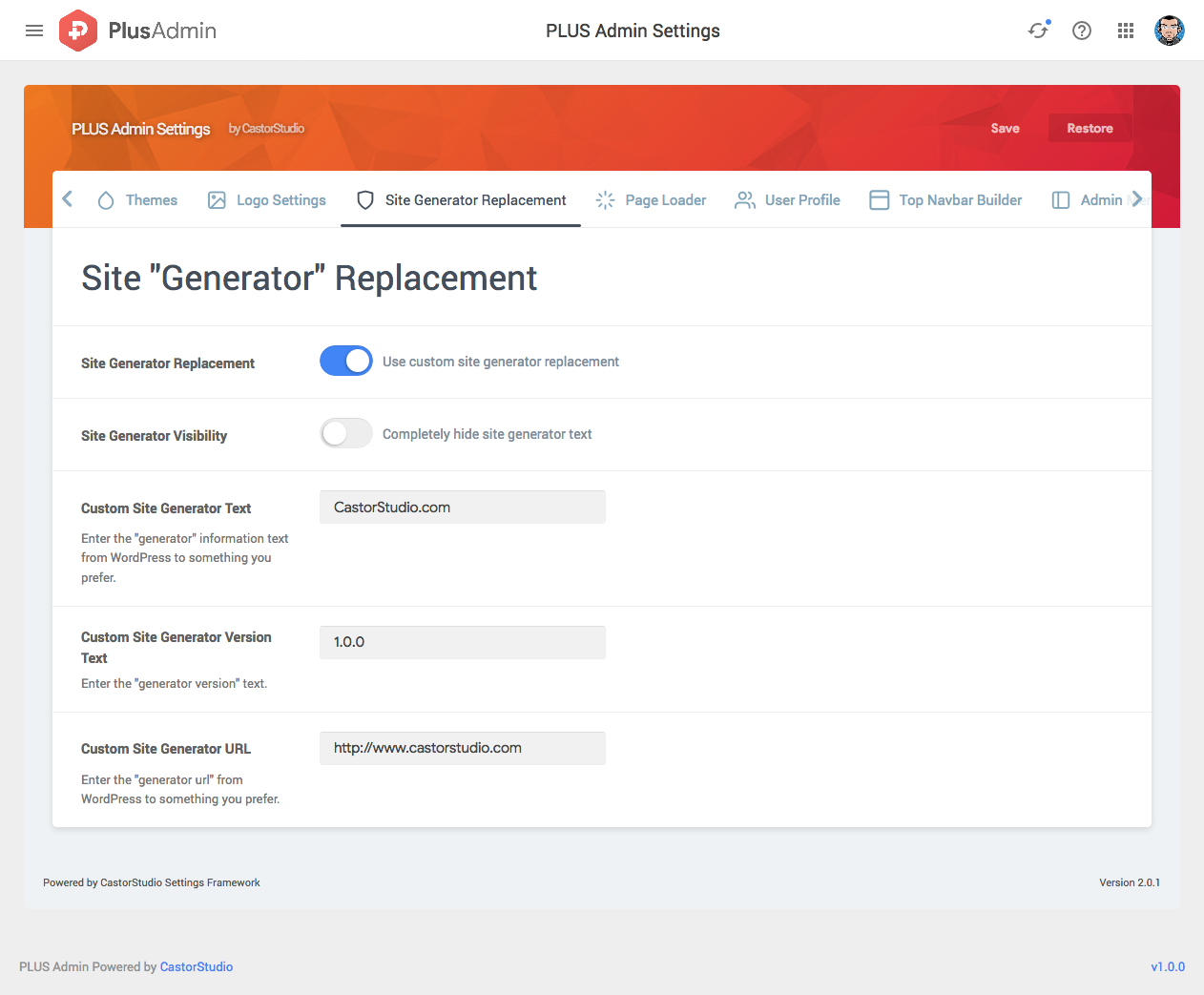1204x995 pixels.
Task: Open the User Profile tab
Action: pos(788,200)
